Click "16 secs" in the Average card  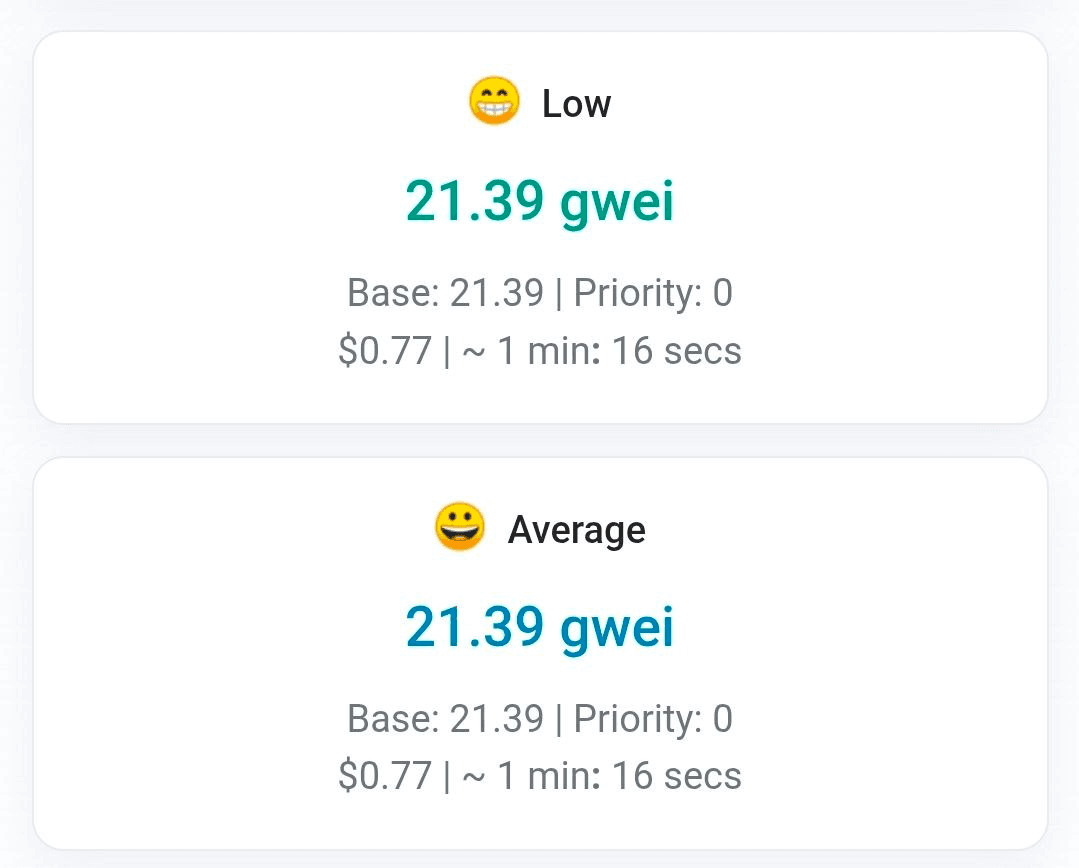(677, 776)
